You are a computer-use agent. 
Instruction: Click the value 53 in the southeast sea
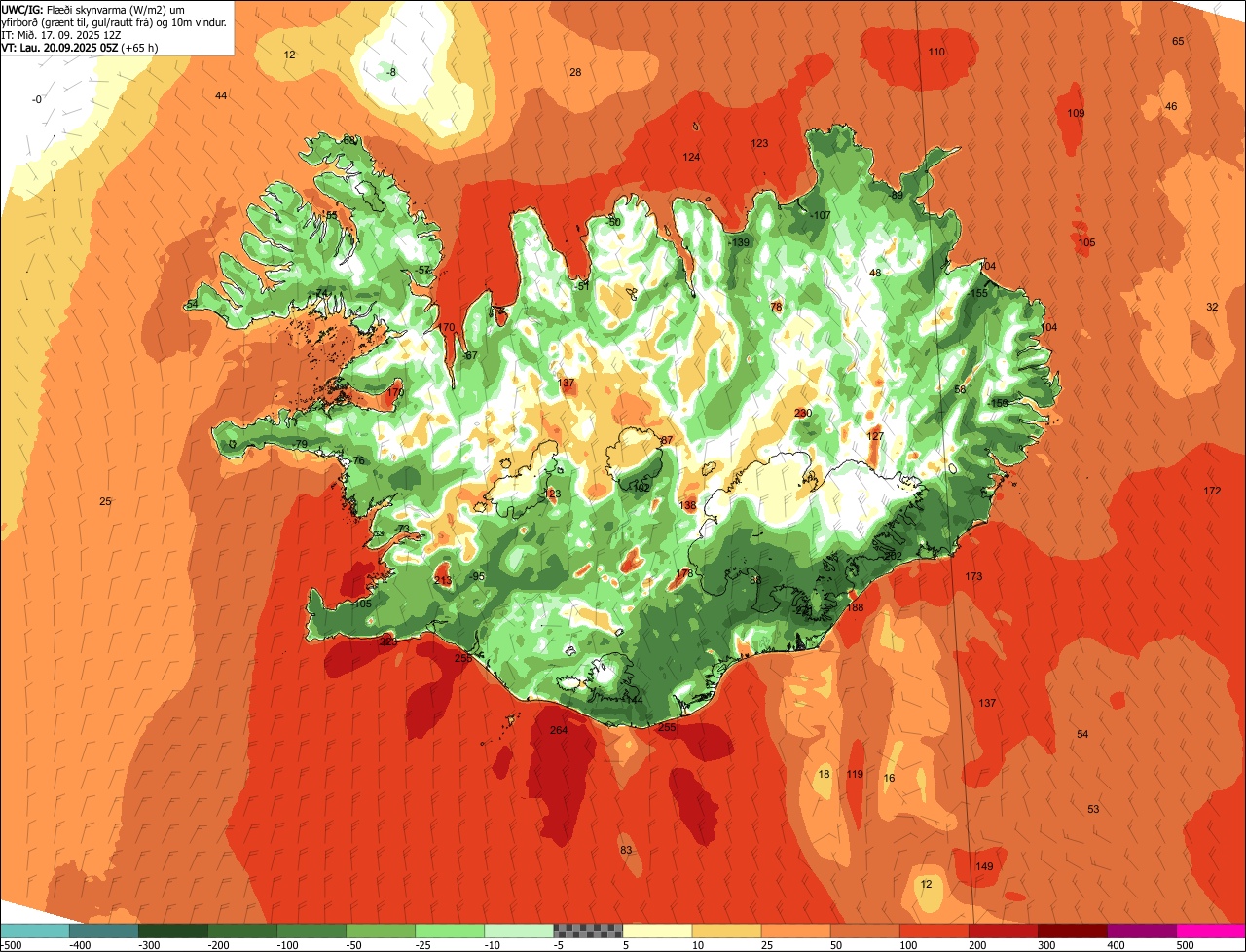[1093, 809]
